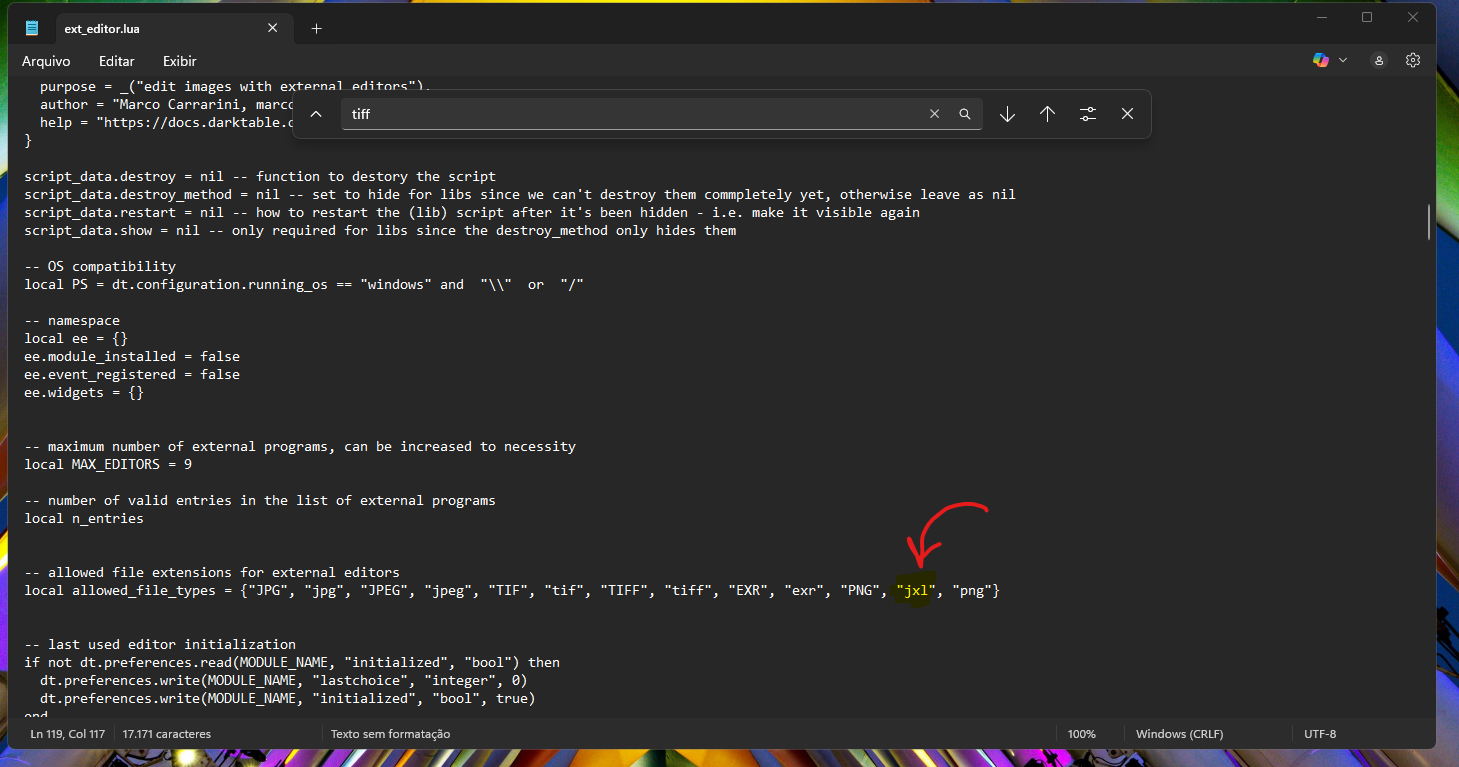Click the Copilot icon

pyautogui.click(x=1321, y=60)
